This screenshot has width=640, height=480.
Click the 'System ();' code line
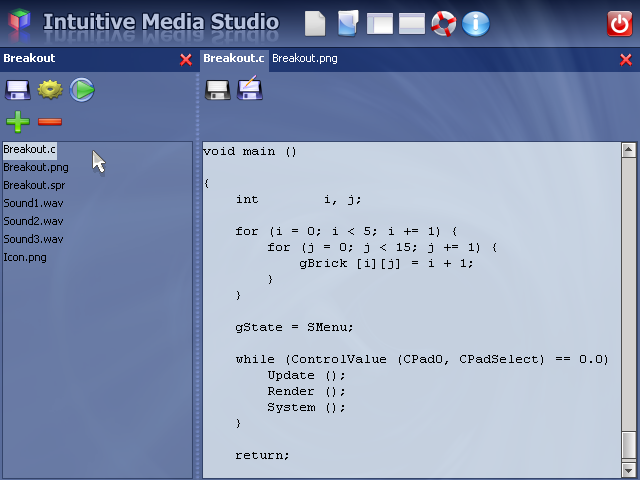coord(306,407)
